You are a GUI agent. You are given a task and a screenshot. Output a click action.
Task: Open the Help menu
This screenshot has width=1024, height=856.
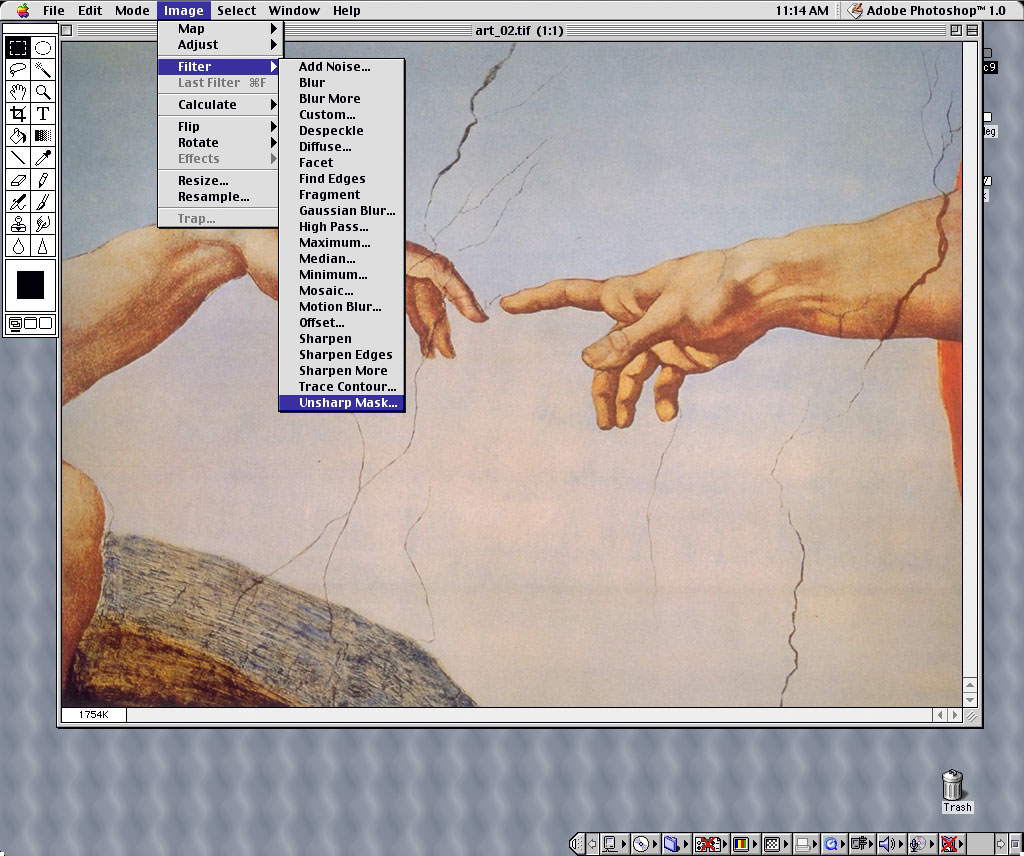coord(346,10)
